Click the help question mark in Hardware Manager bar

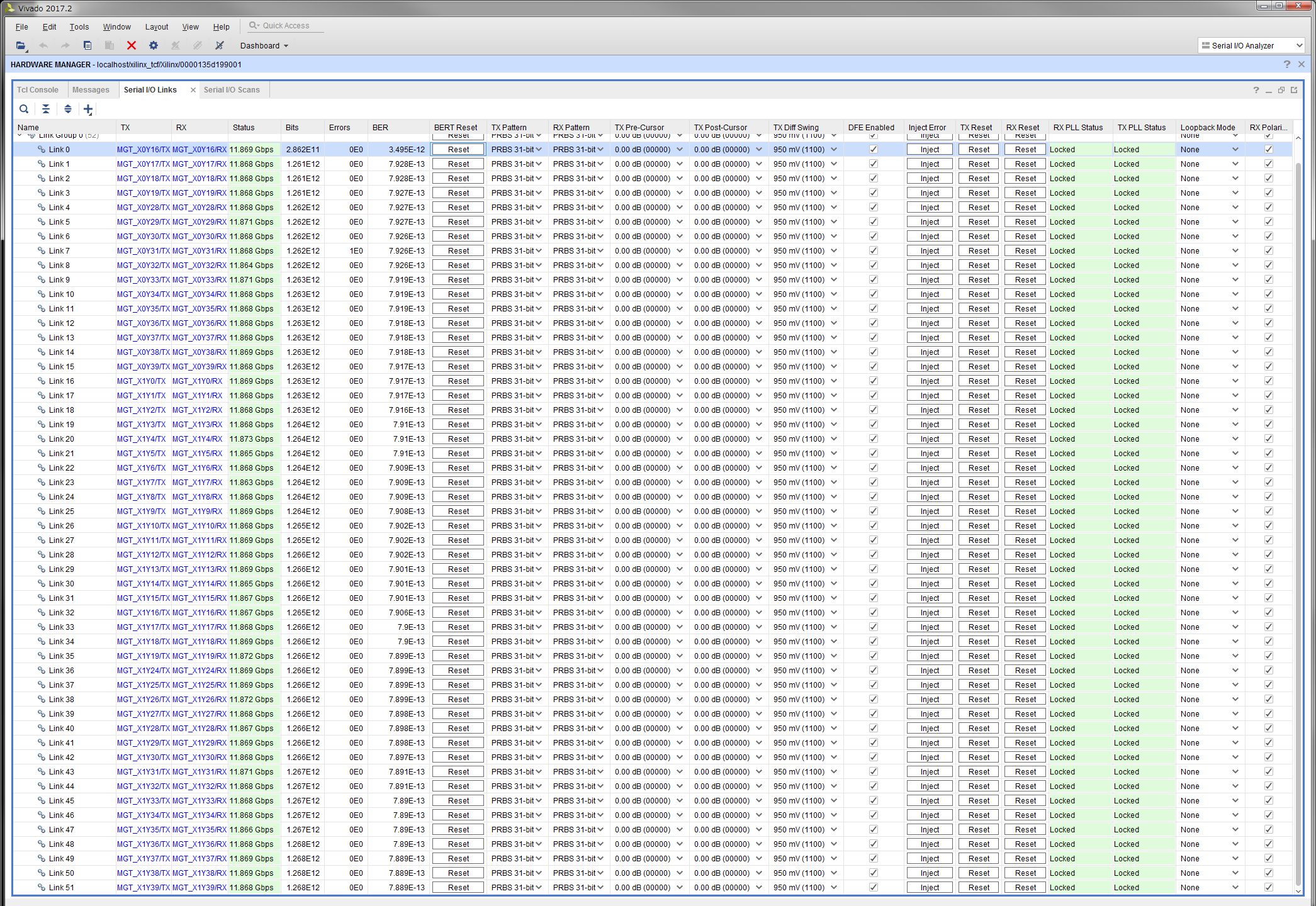[1287, 64]
